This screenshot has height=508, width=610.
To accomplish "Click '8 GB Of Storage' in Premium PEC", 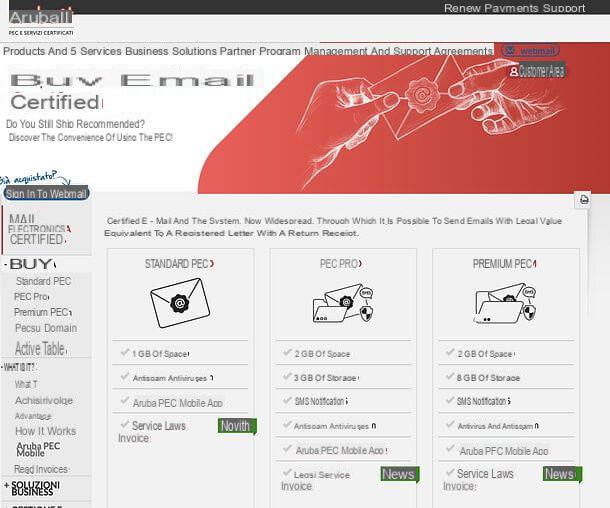I will coord(488,378).
